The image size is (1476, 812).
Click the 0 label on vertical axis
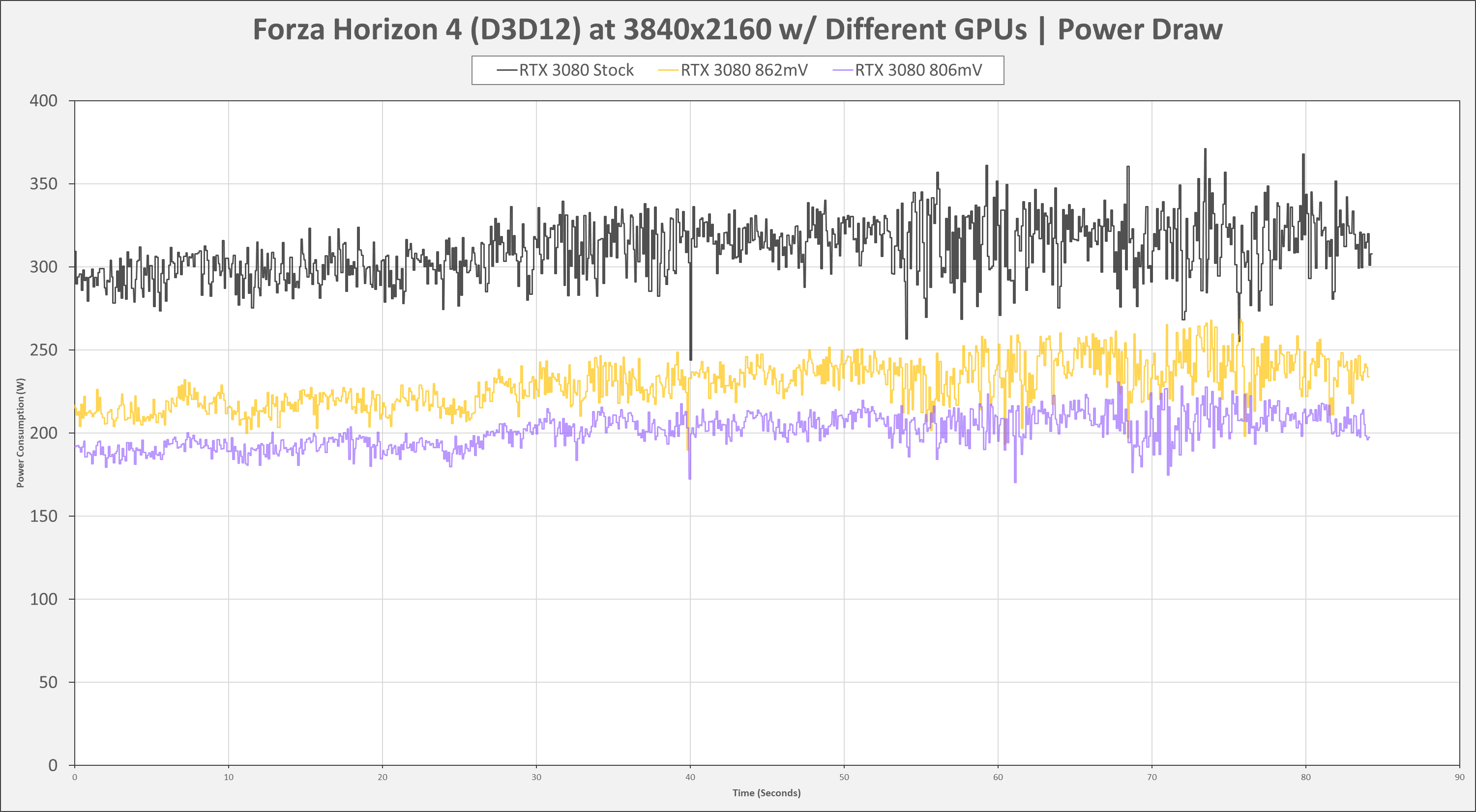[x=53, y=765]
